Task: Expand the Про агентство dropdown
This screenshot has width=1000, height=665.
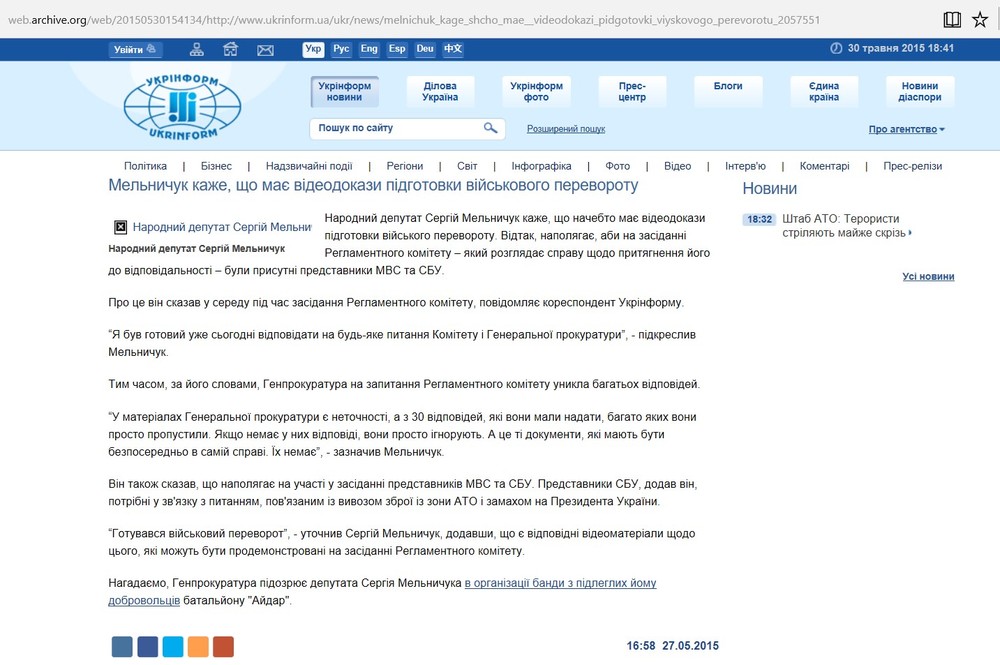Action: click(906, 129)
